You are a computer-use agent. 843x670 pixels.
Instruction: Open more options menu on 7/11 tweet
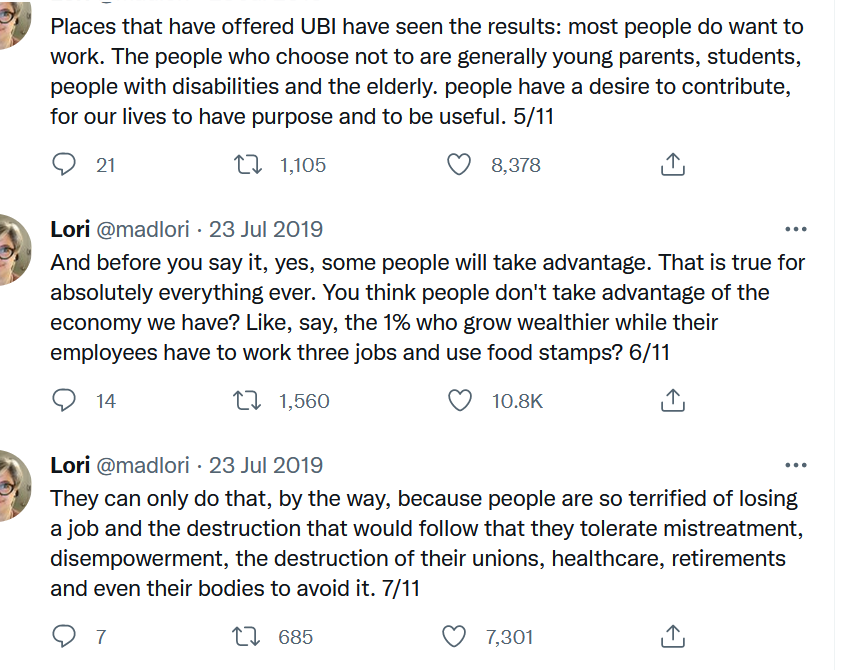click(796, 465)
